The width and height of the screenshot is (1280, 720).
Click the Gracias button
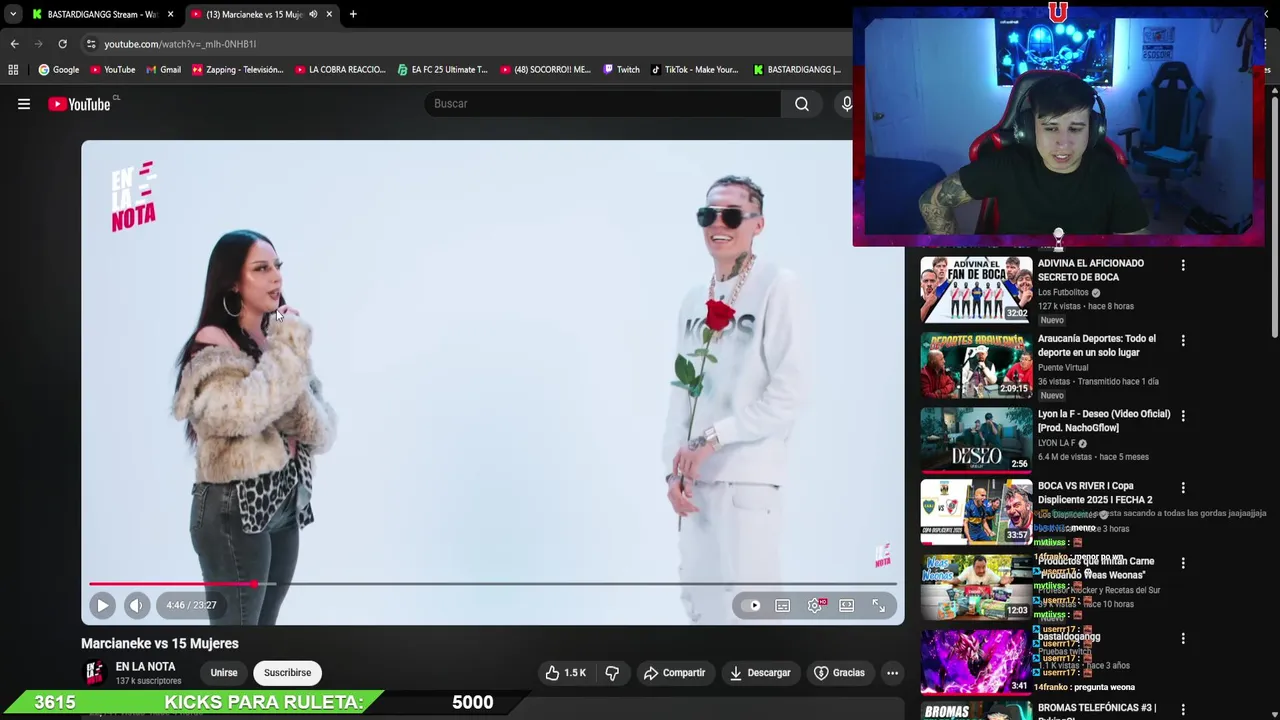[x=840, y=673]
